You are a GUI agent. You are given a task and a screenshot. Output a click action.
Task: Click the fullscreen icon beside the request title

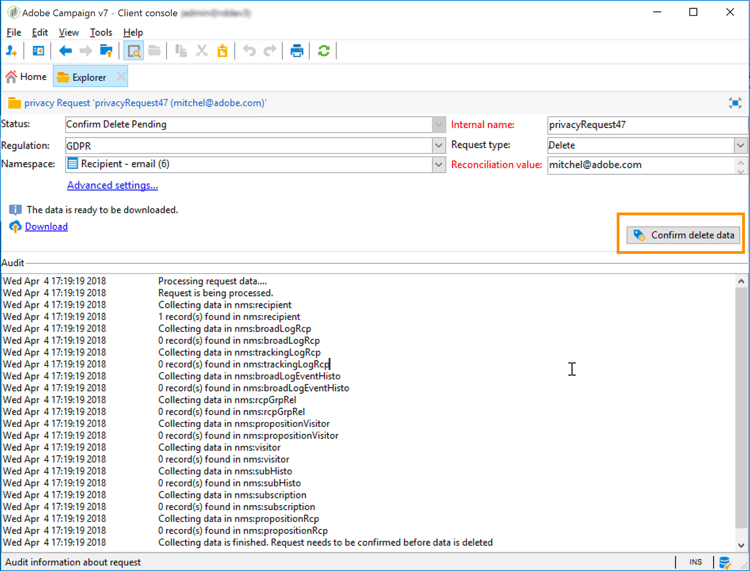[735, 103]
